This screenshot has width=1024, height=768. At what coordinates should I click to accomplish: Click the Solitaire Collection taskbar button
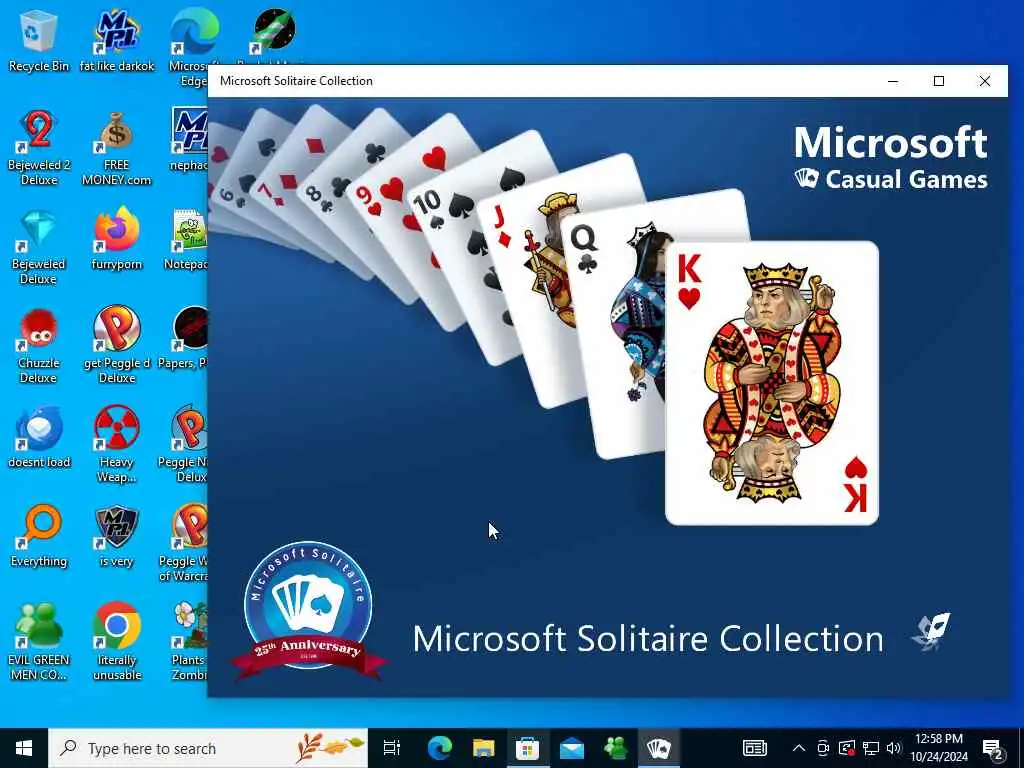(659, 748)
